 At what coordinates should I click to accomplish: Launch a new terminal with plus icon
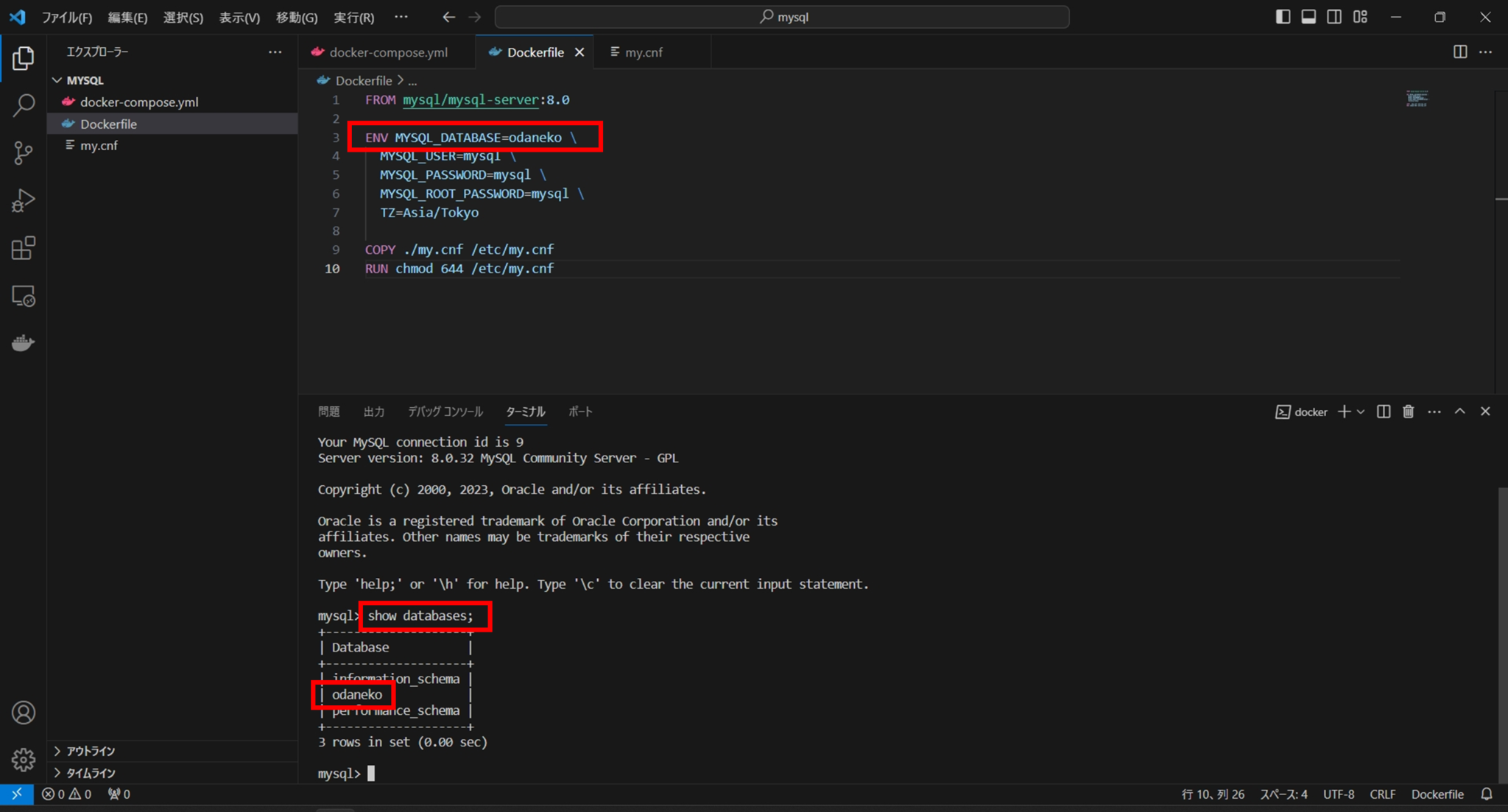pyautogui.click(x=1345, y=412)
